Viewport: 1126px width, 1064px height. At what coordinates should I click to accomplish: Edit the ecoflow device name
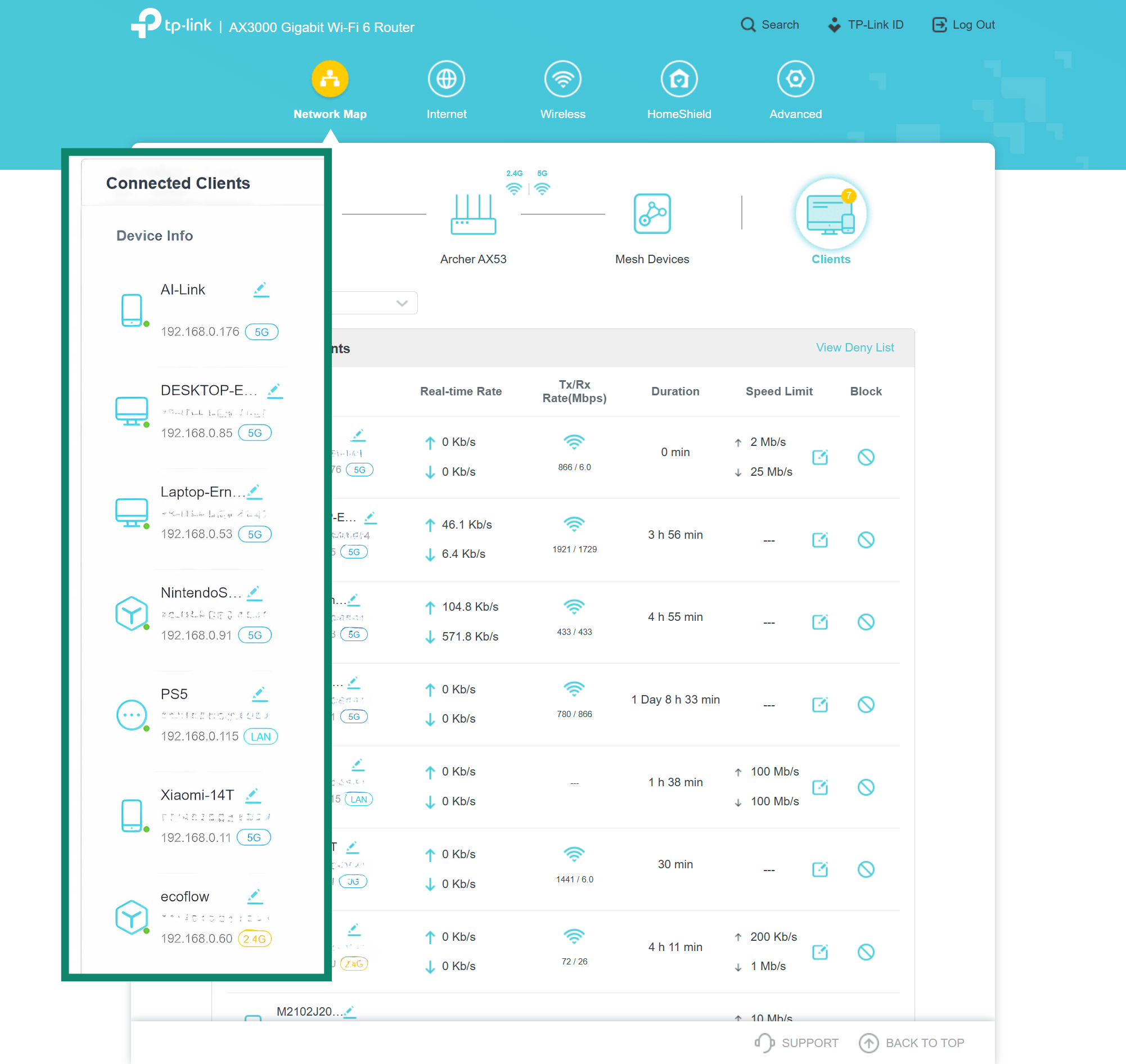click(255, 896)
